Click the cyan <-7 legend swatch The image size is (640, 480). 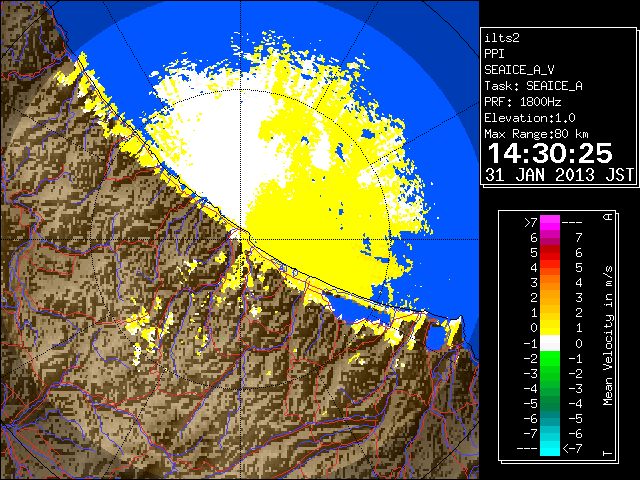point(550,448)
